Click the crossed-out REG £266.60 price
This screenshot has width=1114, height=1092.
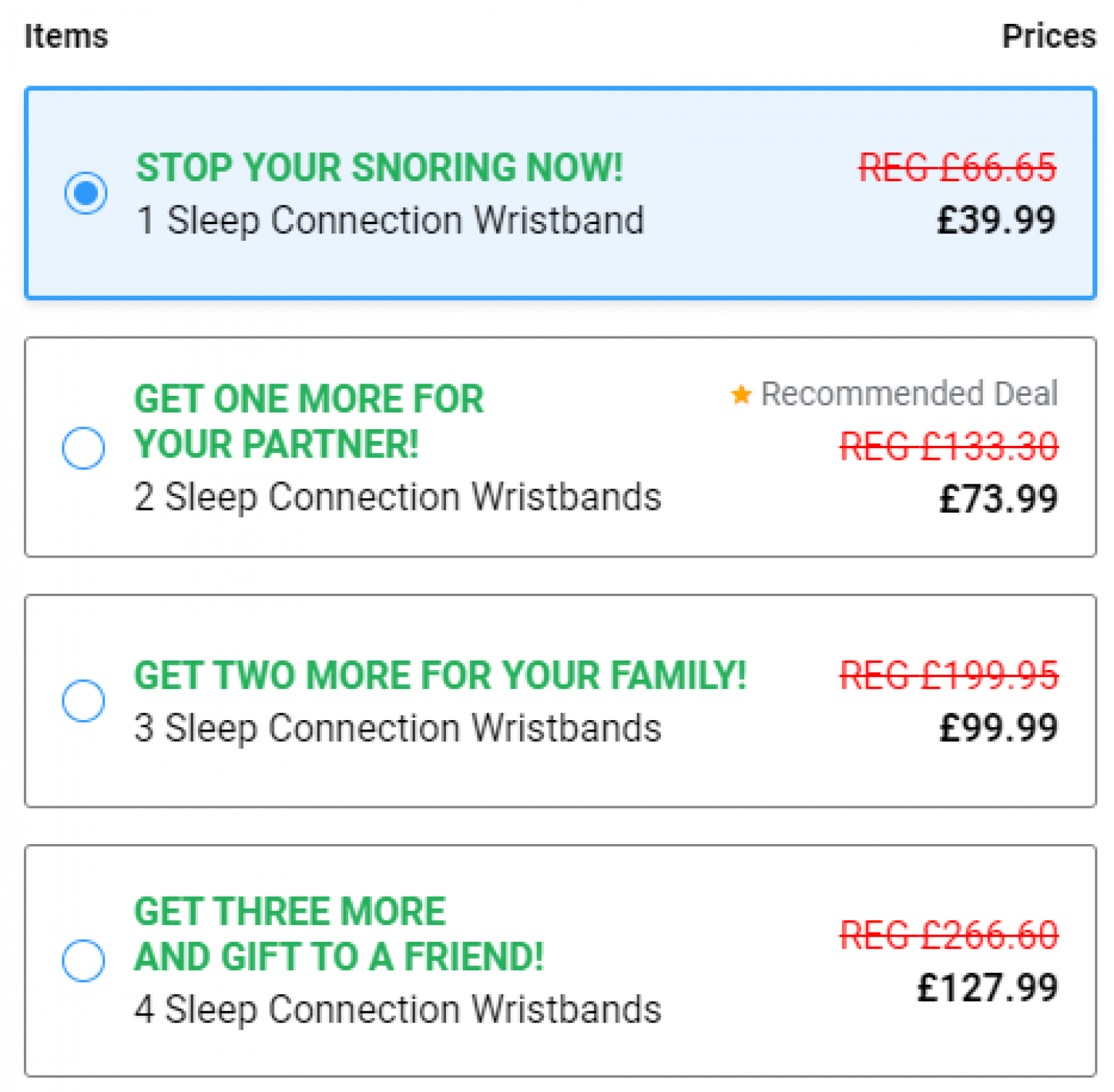(948, 935)
